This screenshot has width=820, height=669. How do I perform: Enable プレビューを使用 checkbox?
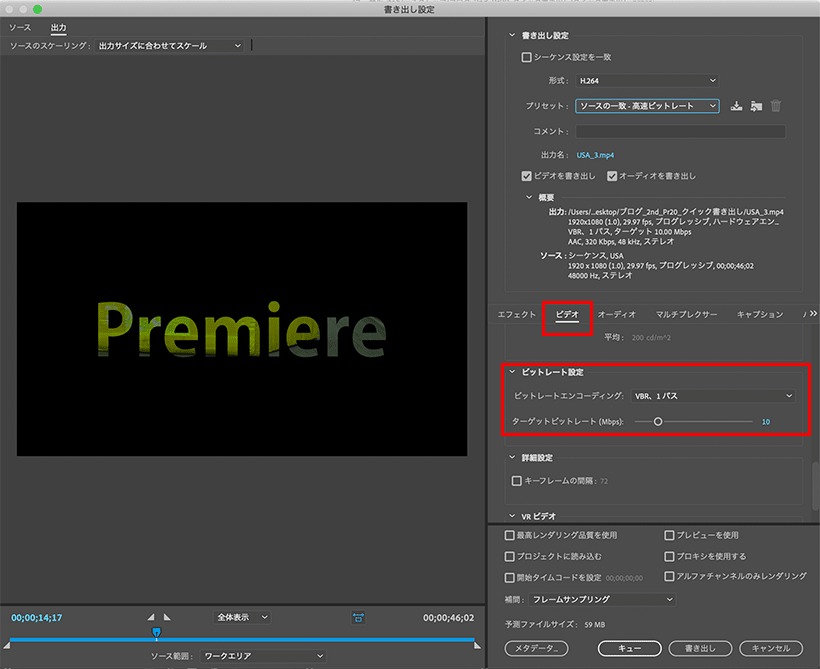669,535
